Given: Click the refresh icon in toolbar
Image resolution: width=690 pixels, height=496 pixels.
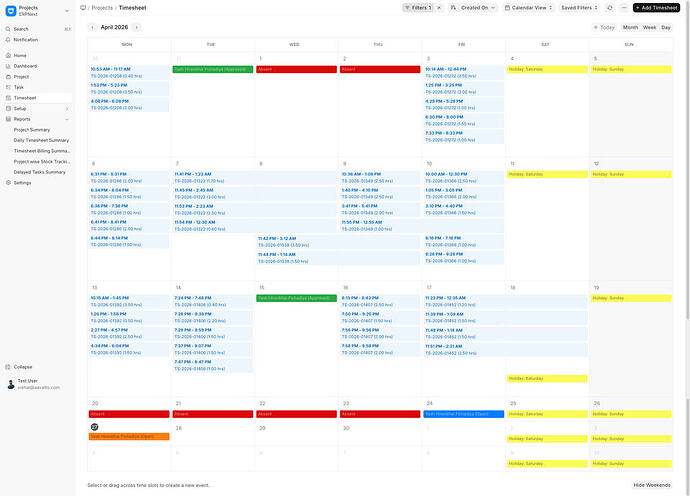Looking at the screenshot, I should pos(609,8).
